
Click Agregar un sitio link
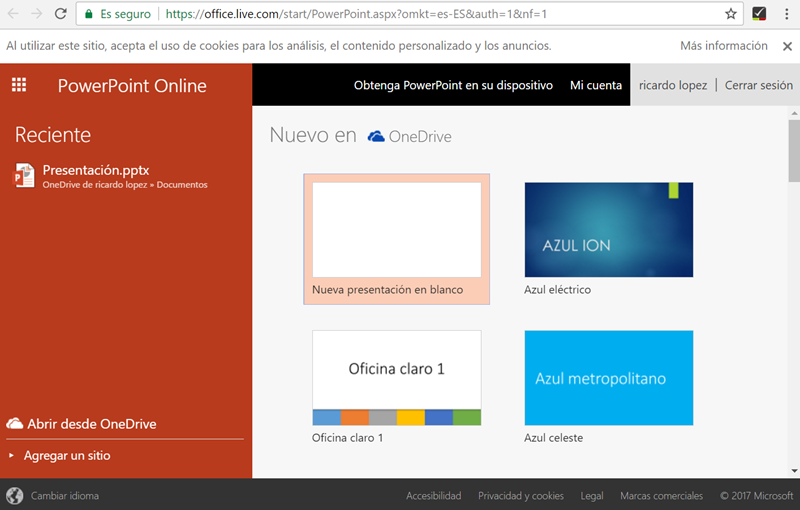(67, 455)
